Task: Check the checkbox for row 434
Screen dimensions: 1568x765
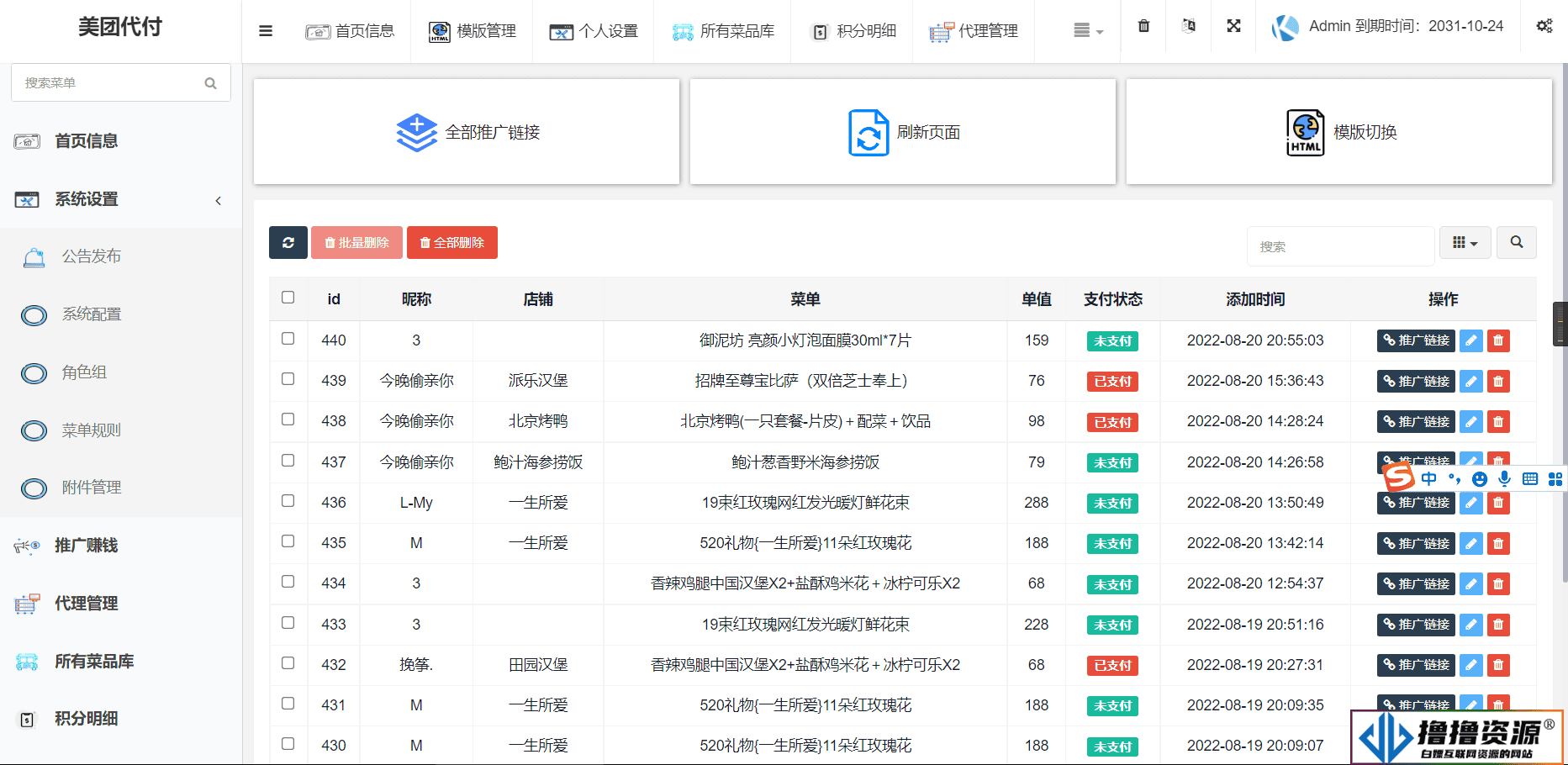Action: pos(288,582)
